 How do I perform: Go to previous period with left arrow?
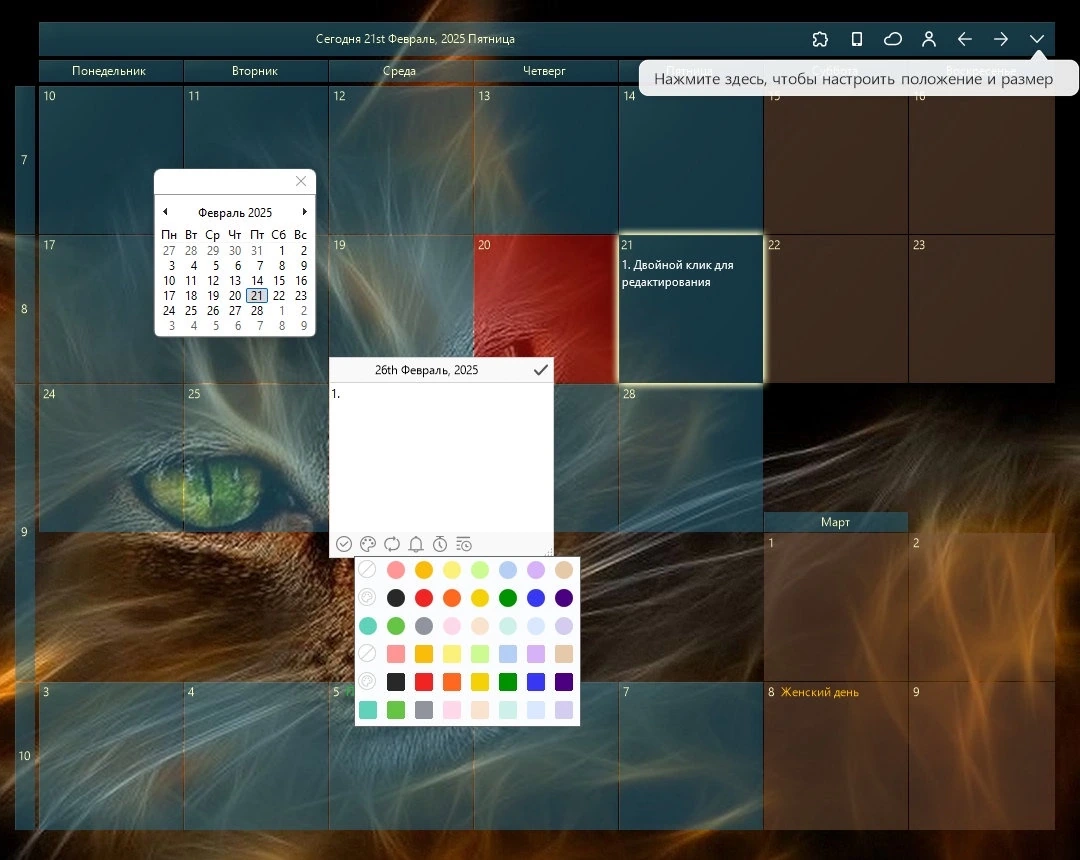pos(964,39)
